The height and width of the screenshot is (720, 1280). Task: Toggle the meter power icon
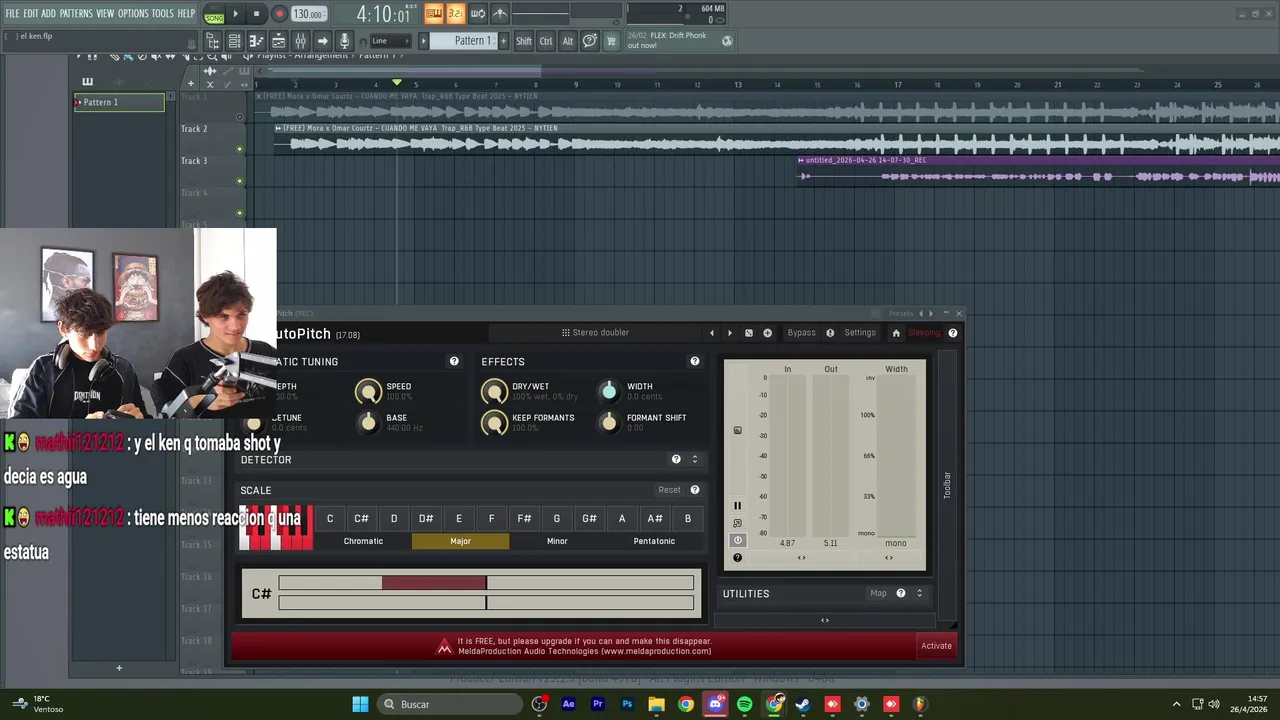click(738, 540)
